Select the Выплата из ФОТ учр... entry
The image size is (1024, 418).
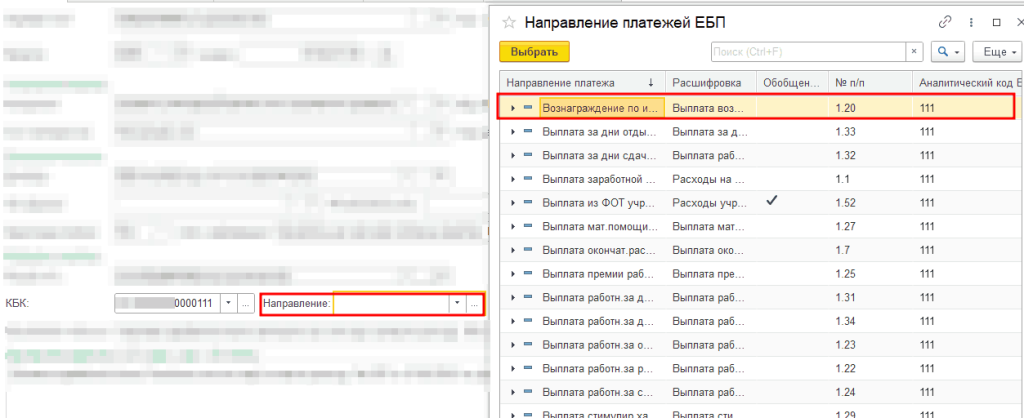pyautogui.click(x=599, y=202)
